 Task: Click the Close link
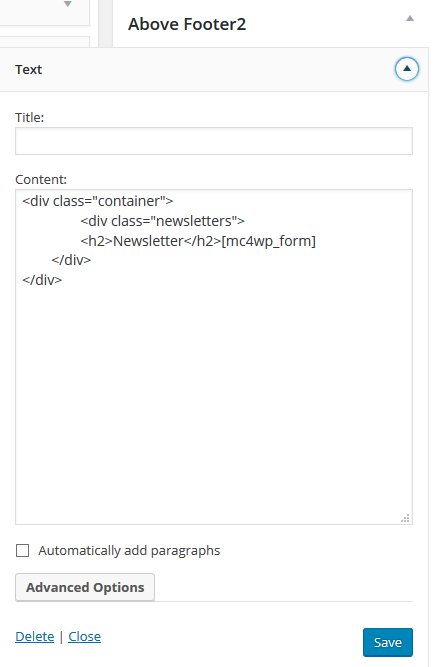85,636
